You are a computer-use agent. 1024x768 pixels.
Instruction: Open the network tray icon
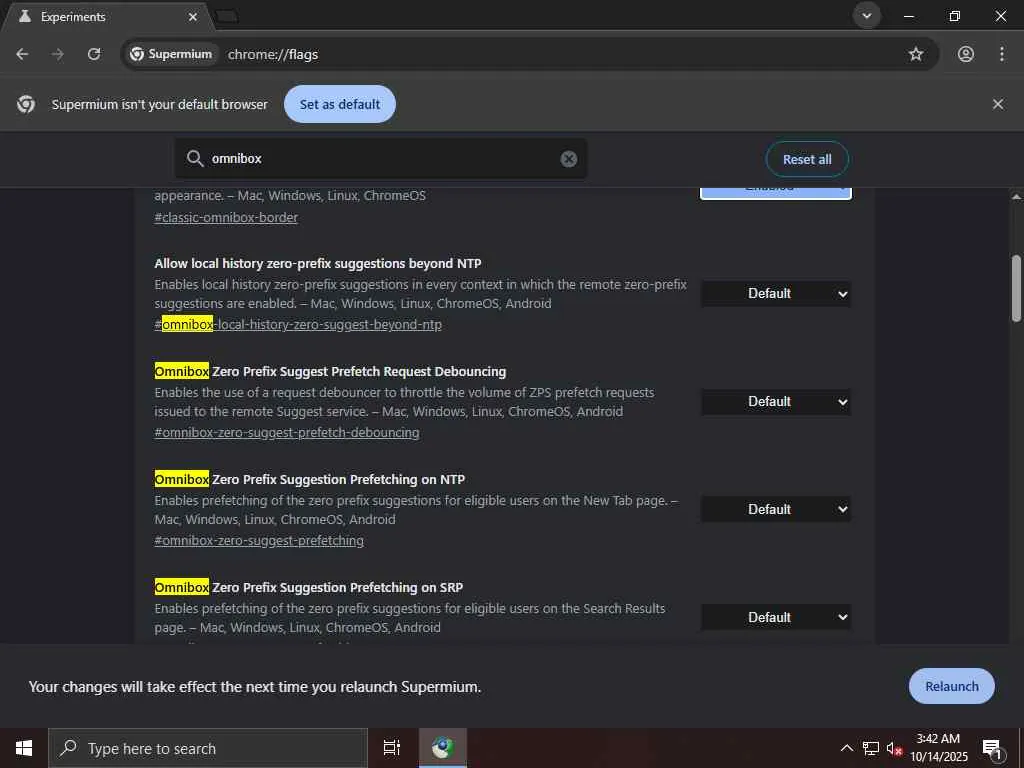[871, 748]
